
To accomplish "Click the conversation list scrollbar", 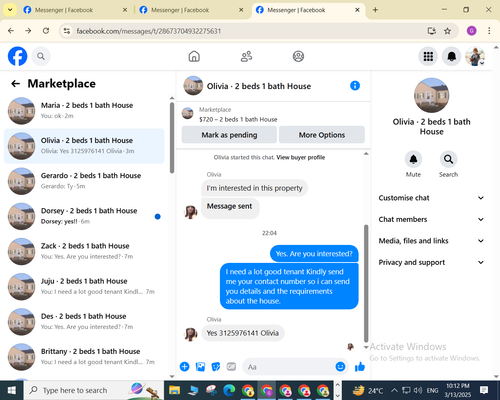I will 172,138.
